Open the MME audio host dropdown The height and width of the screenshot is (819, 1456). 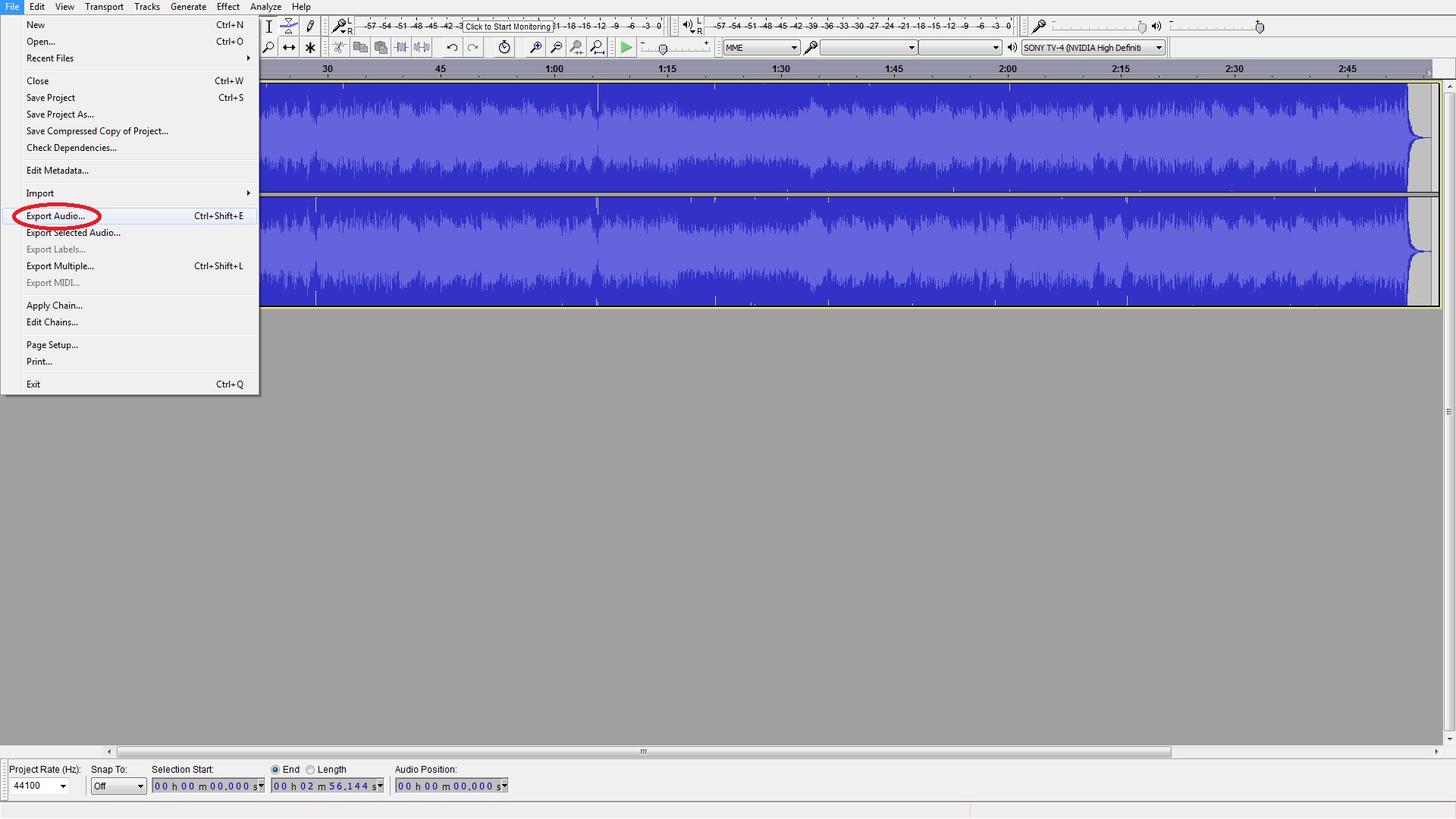click(761, 48)
